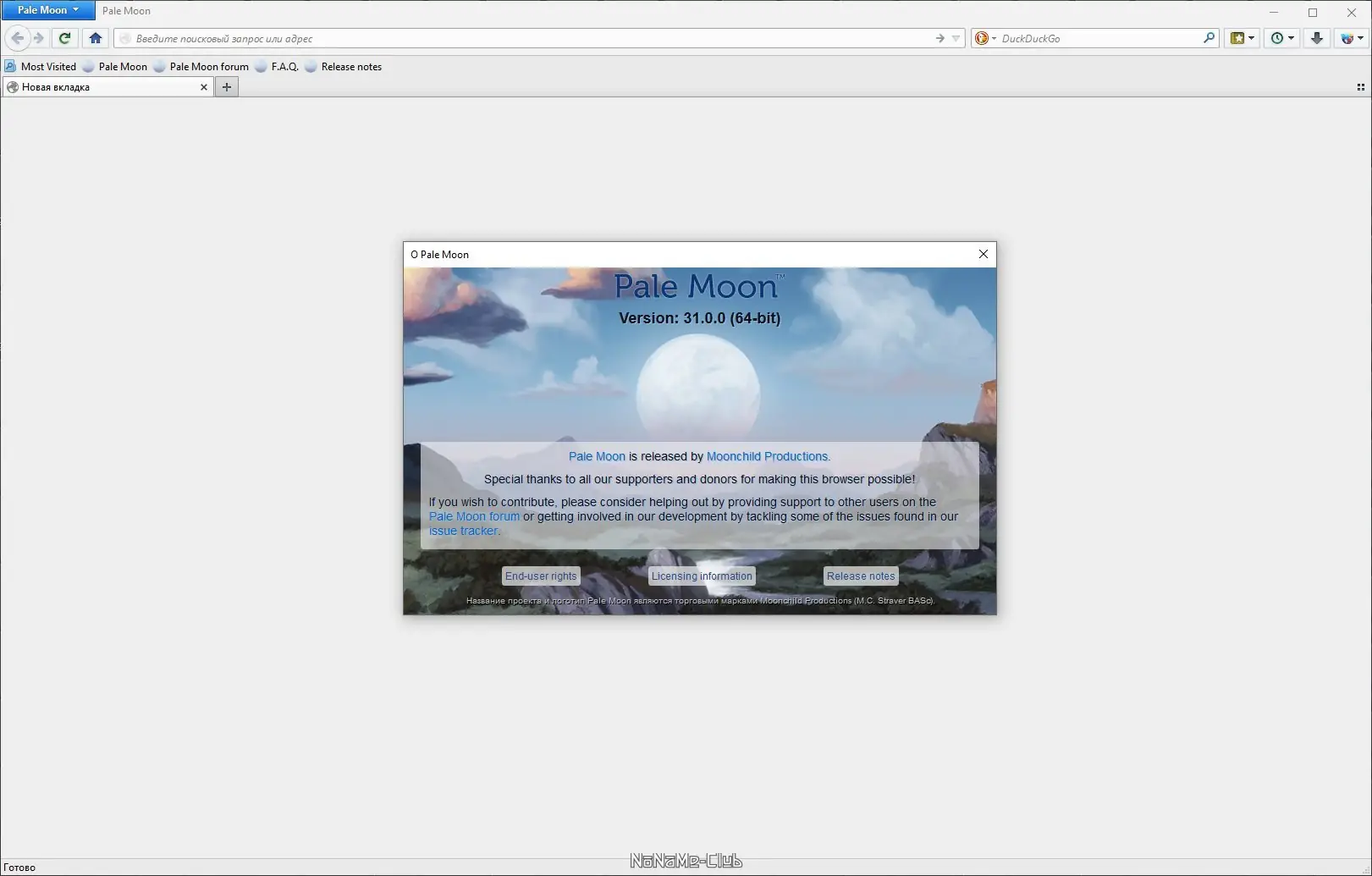Reload the page with the green refresh icon
Screen dimensions: 1372x876
click(65, 38)
